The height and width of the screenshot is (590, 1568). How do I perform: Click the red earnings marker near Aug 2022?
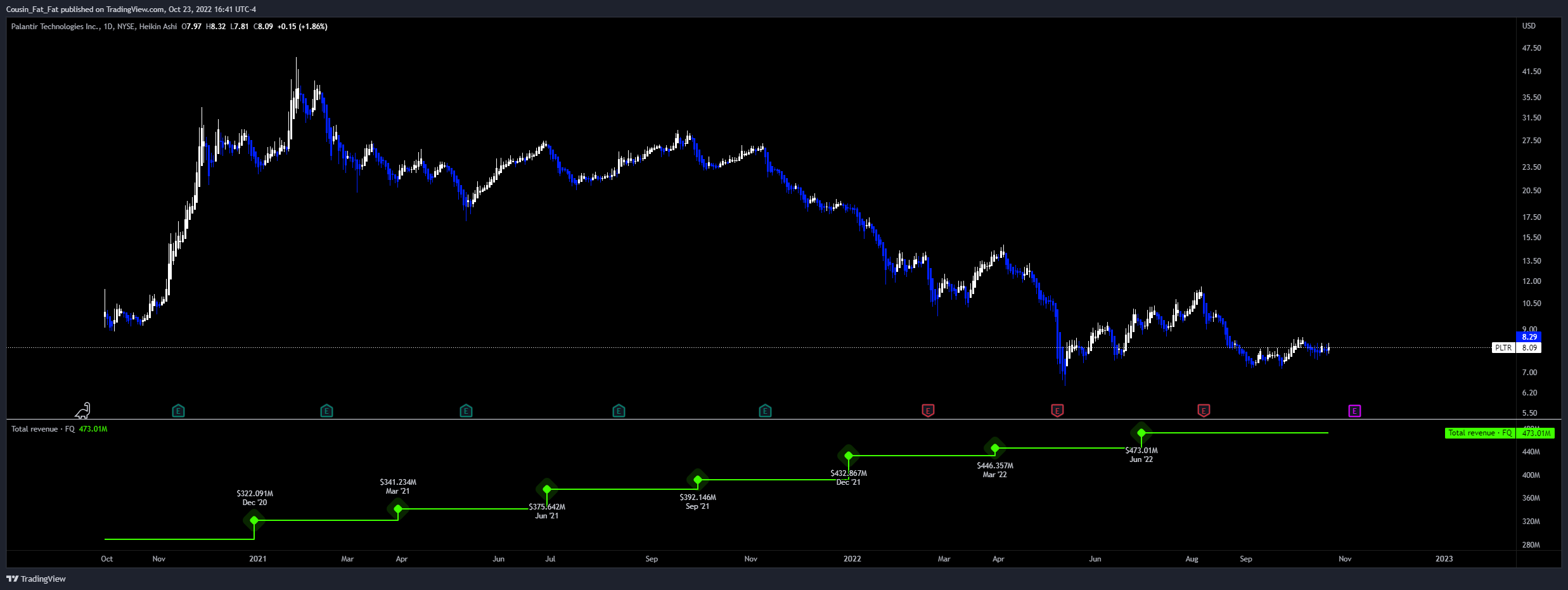1204,411
